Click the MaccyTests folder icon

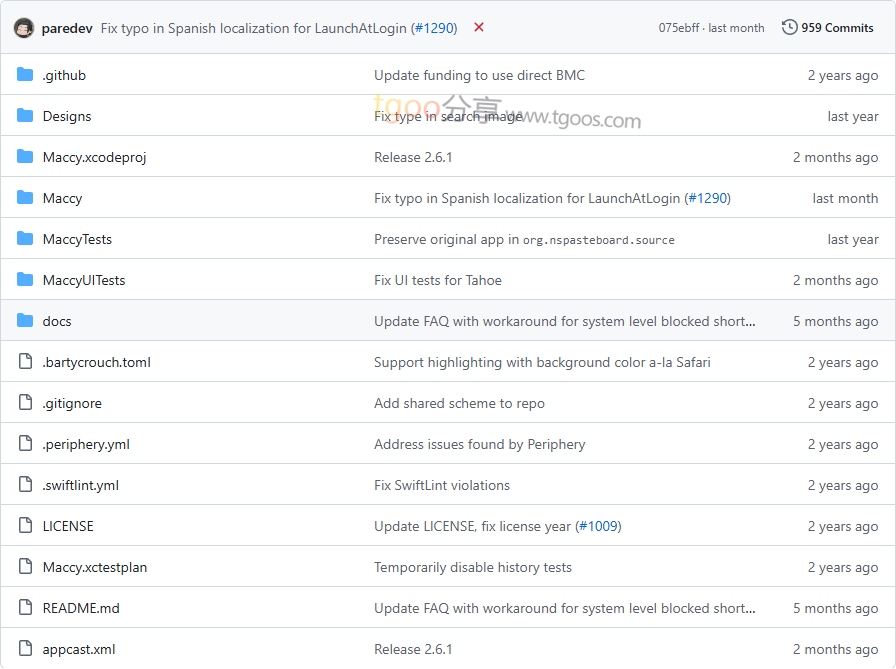pyautogui.click(x=25, y=239)
